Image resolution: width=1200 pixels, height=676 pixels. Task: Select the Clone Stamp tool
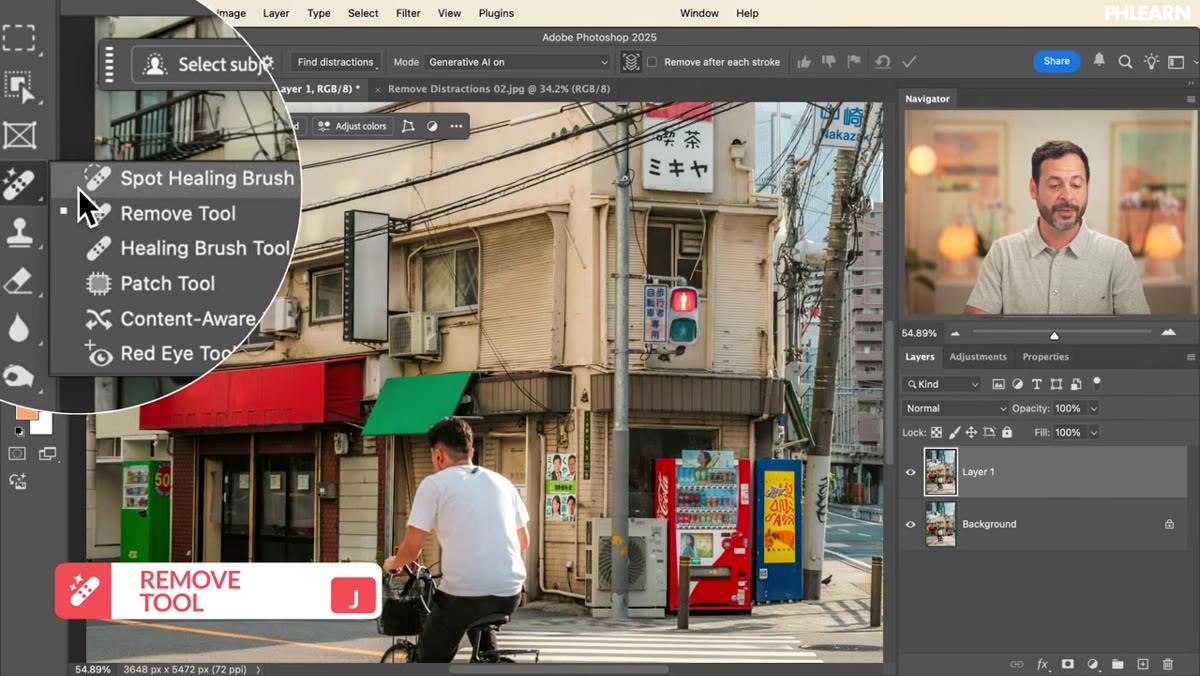(x=19, y=233)
